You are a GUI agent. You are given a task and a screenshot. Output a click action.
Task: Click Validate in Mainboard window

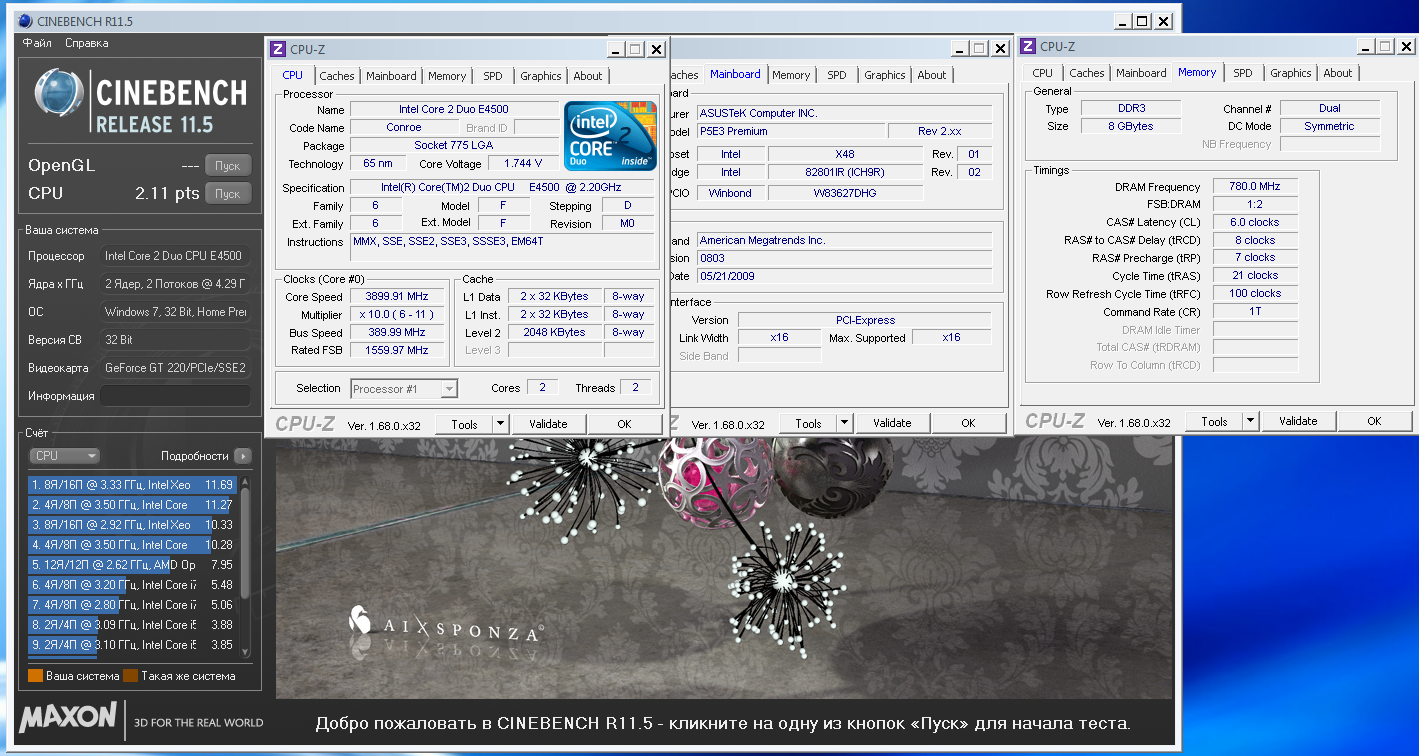[892, 423]
